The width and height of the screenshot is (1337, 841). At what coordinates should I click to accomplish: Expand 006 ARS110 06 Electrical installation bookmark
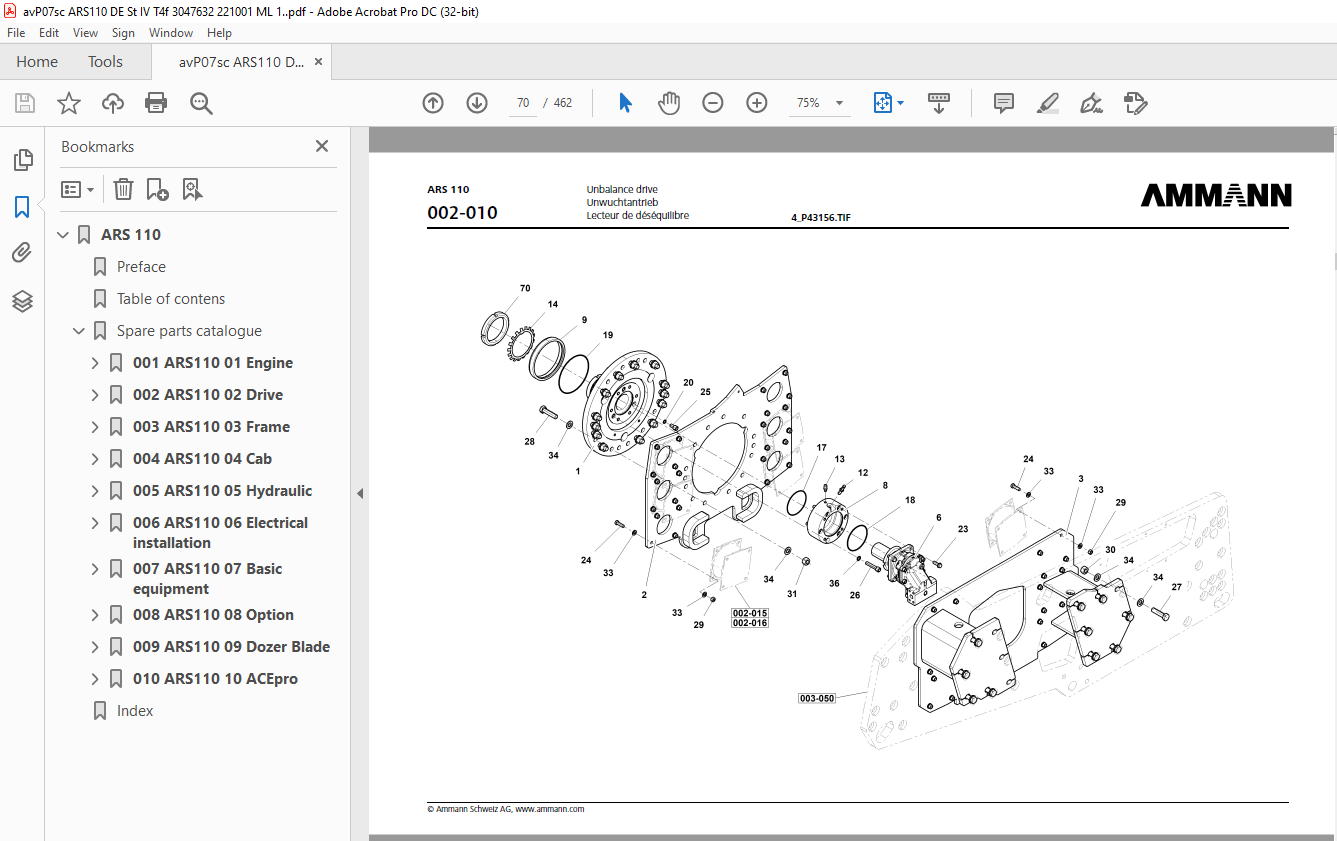tap(96, 523)
